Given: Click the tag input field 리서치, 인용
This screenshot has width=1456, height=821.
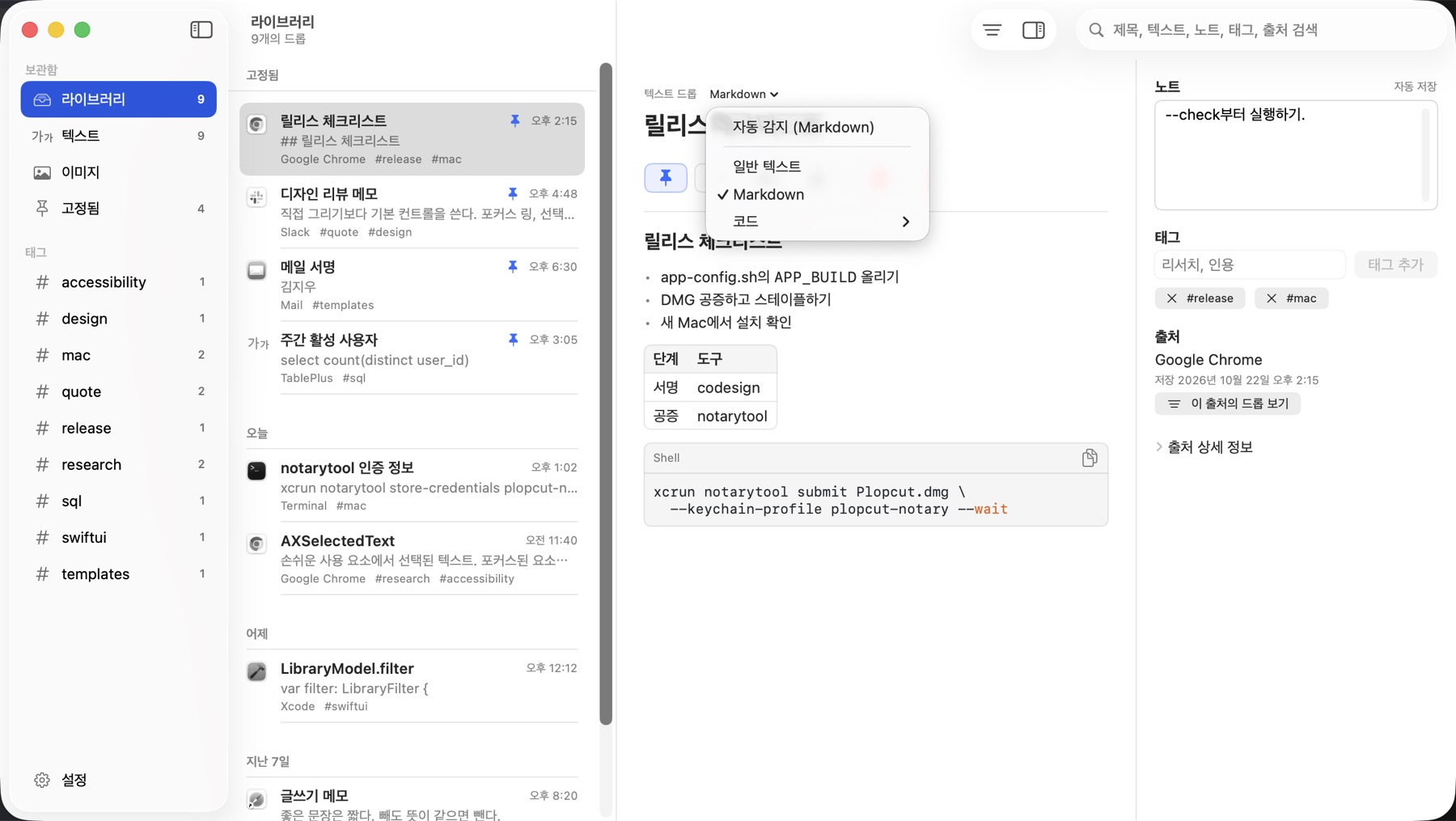Looking at the screenshot, I should (1250, 264).
